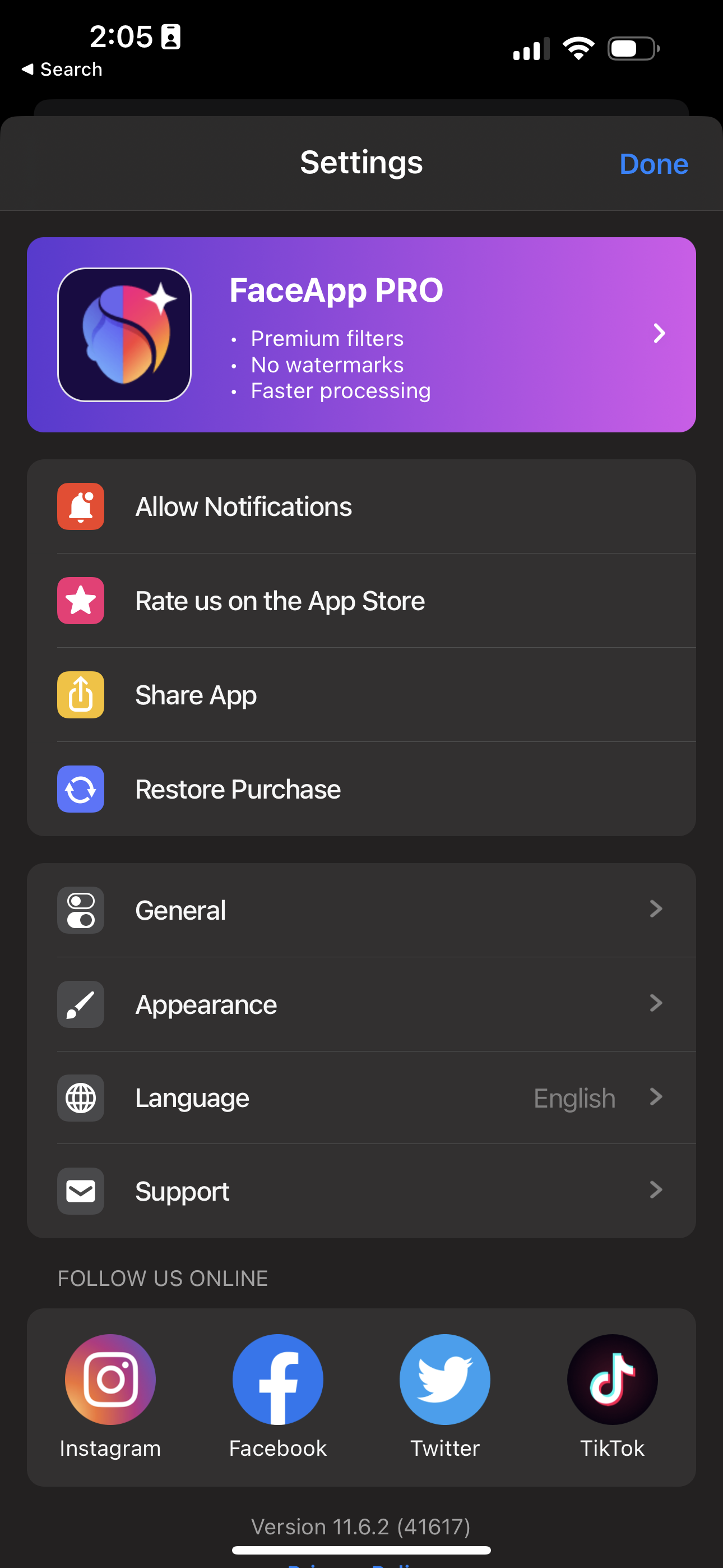Open FaceApp's Facebook page

277,1380
